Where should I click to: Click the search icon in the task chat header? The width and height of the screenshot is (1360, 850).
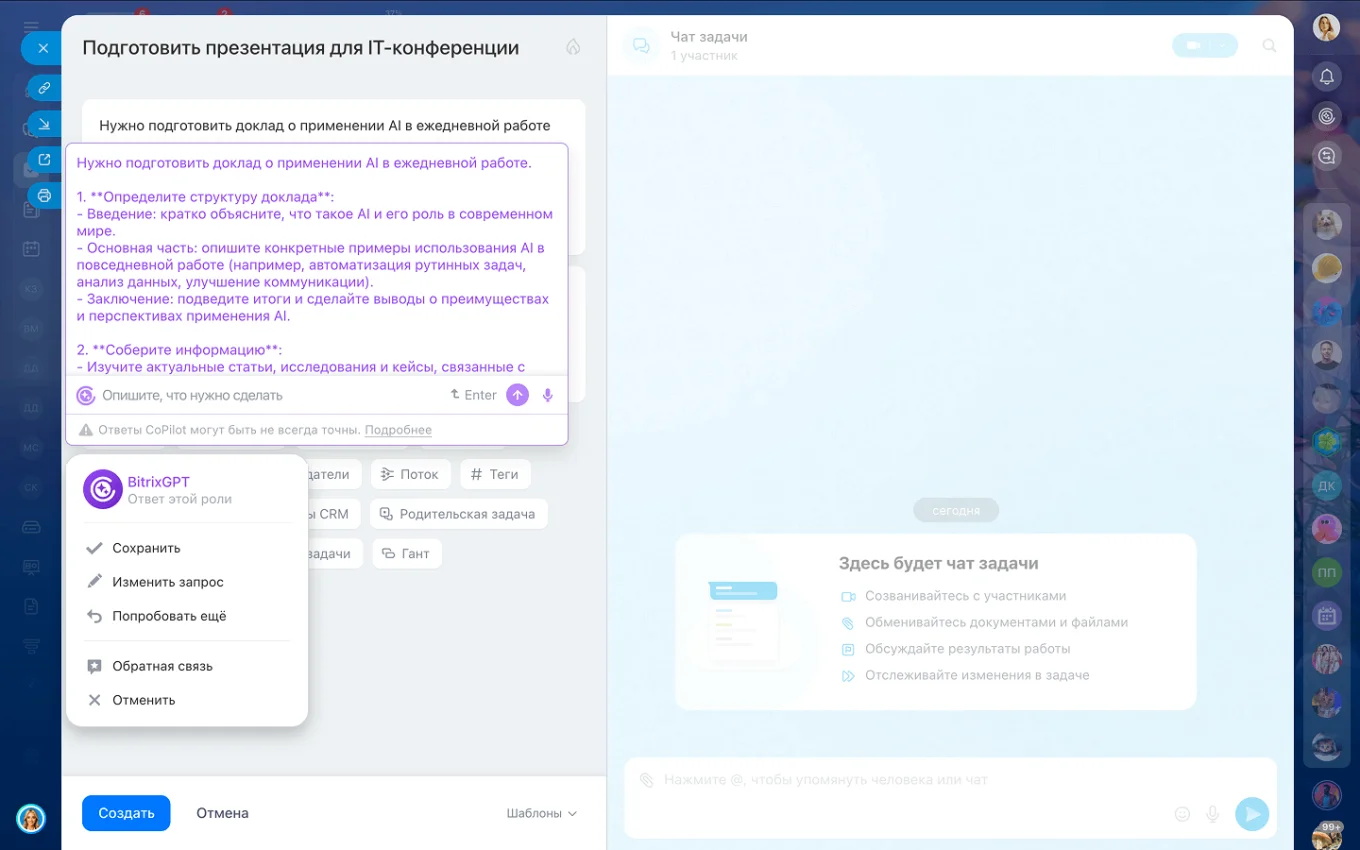coord(1269,45)
